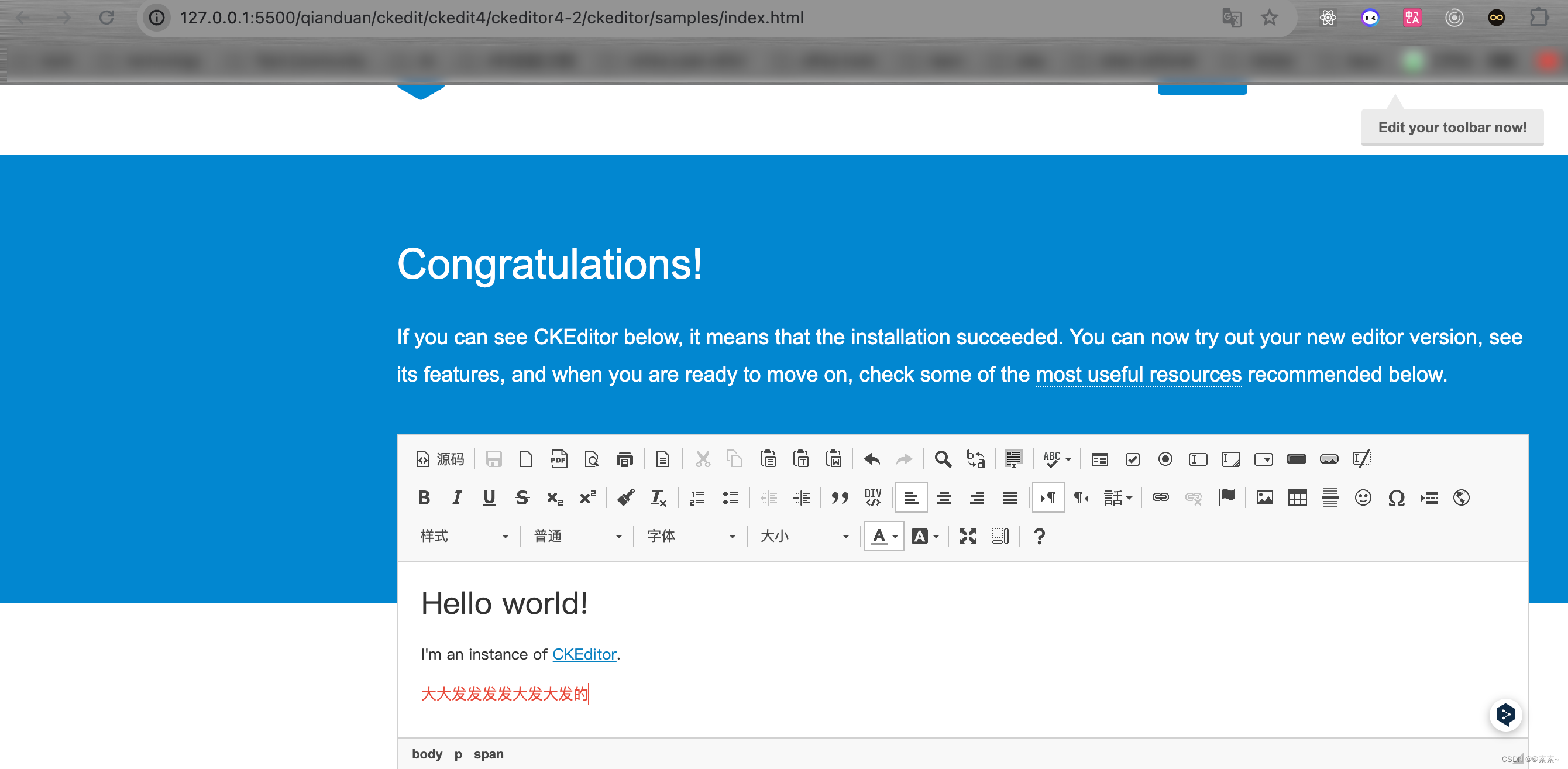1568x769 pixels.
Task: Insert a smiley emoticon
Action: [x=1363, y=498]
